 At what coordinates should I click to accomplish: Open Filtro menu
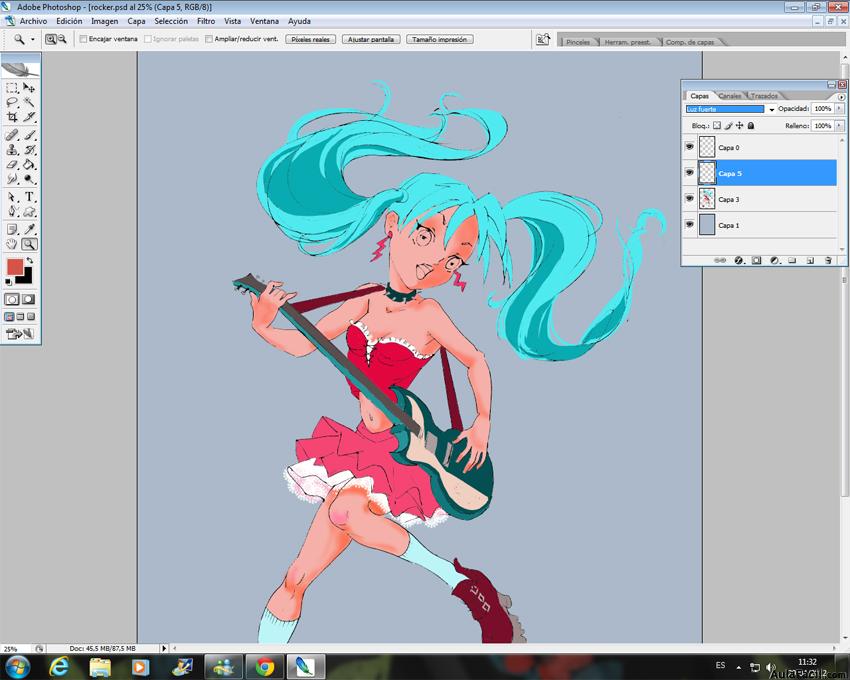(x=206, y=21)
